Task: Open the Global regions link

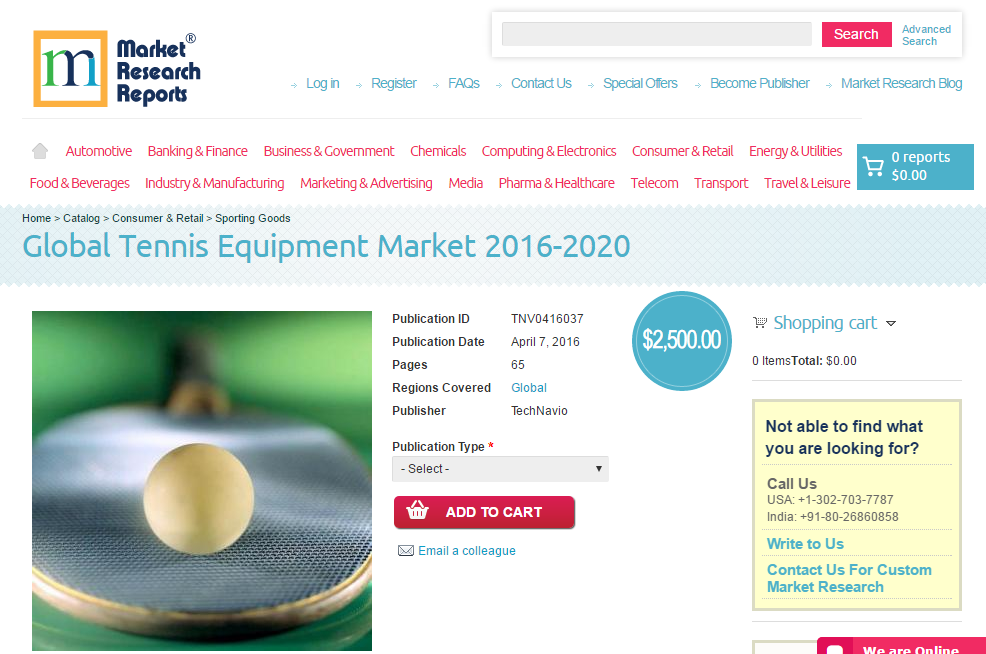Action: 529,388
